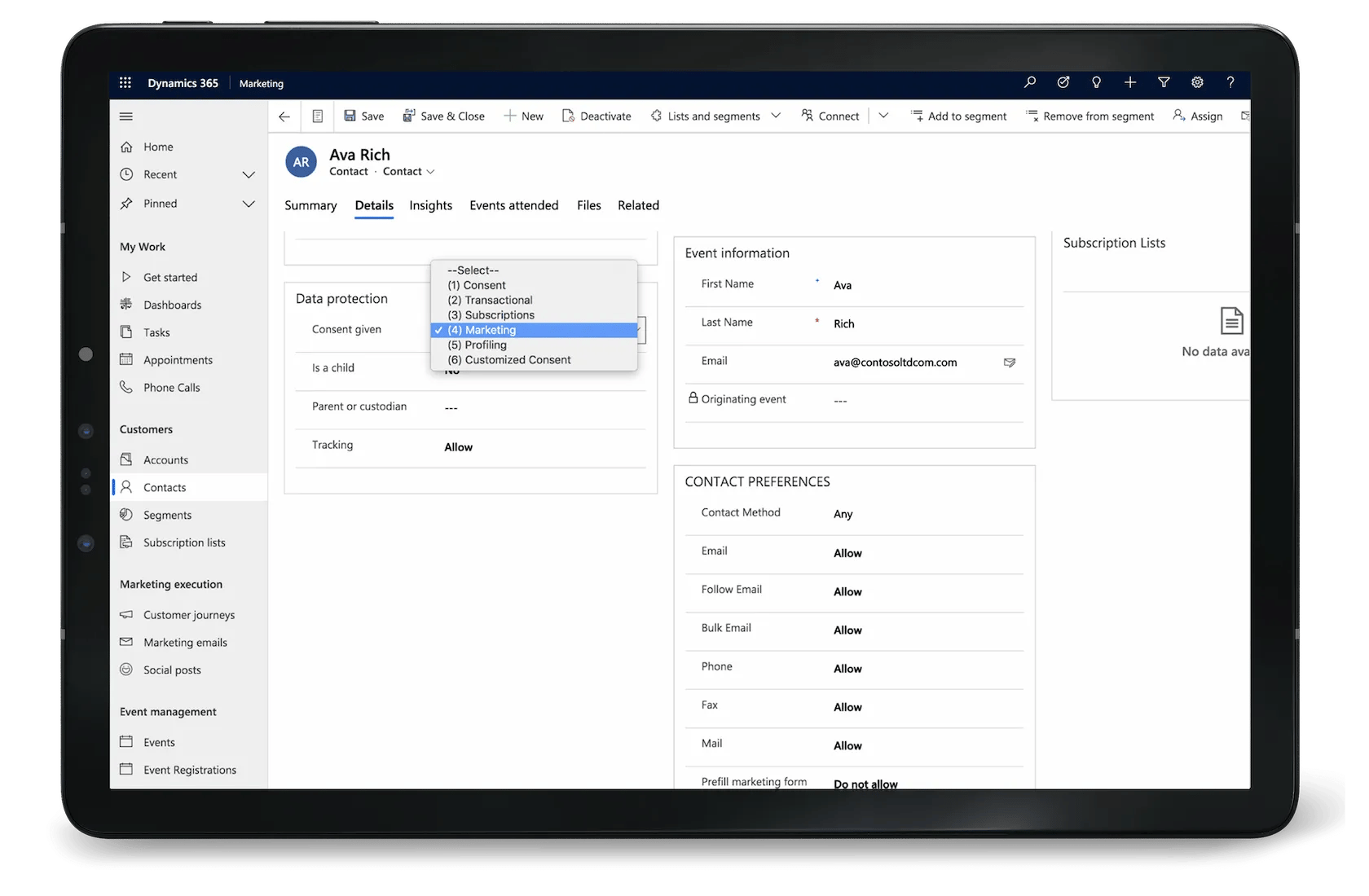This screenshot has height=896, width=1369.
Task: Choose (2) Transactional option
Action: (x=534, y=300)
